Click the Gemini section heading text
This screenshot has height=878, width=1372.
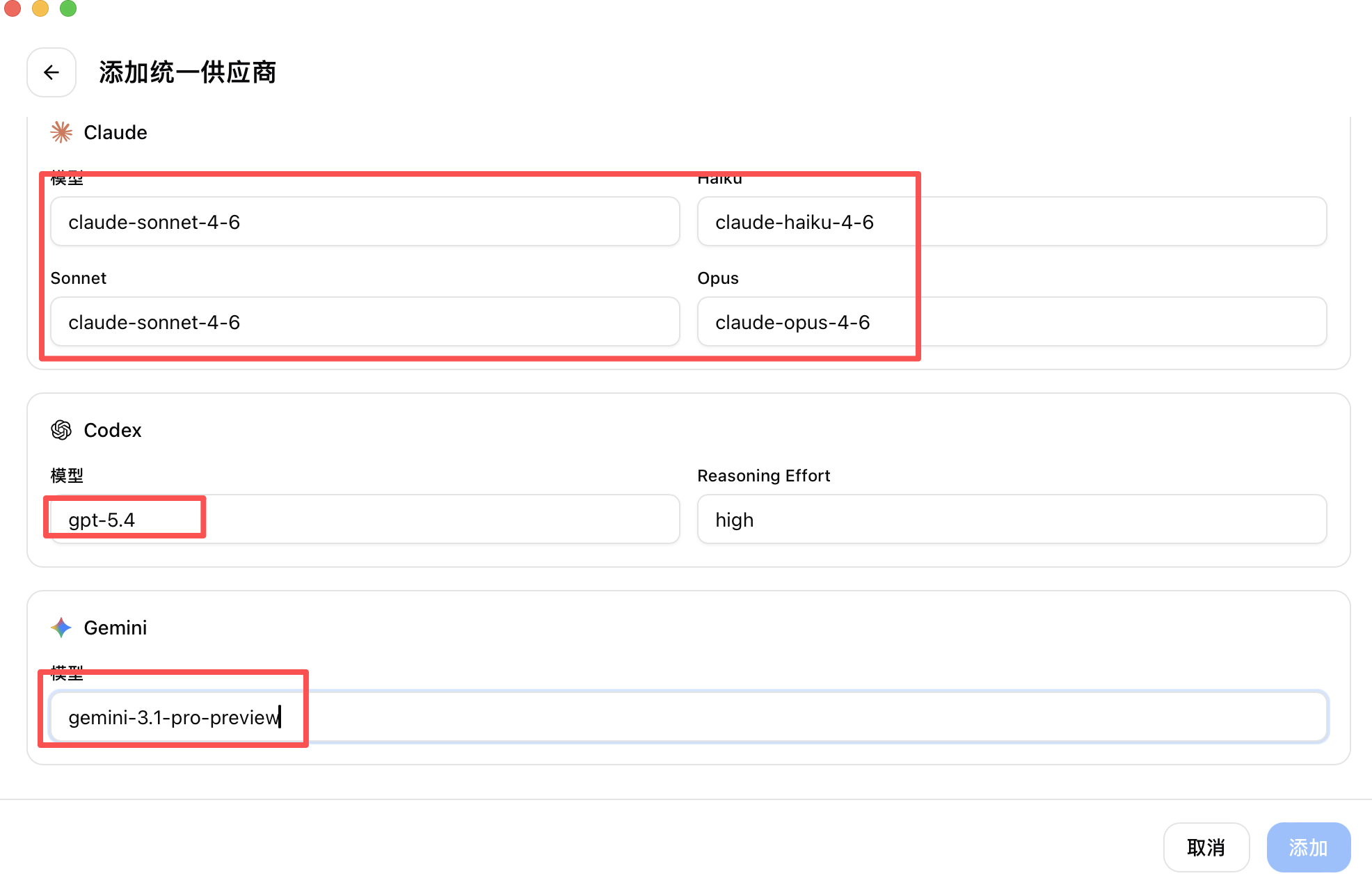pos(115,628)
